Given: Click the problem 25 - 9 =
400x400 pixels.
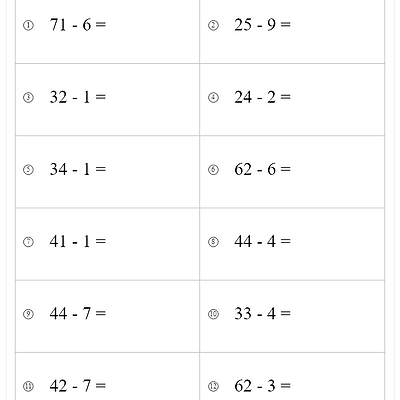Looking at the screenshot, I should tap(262, 25).
